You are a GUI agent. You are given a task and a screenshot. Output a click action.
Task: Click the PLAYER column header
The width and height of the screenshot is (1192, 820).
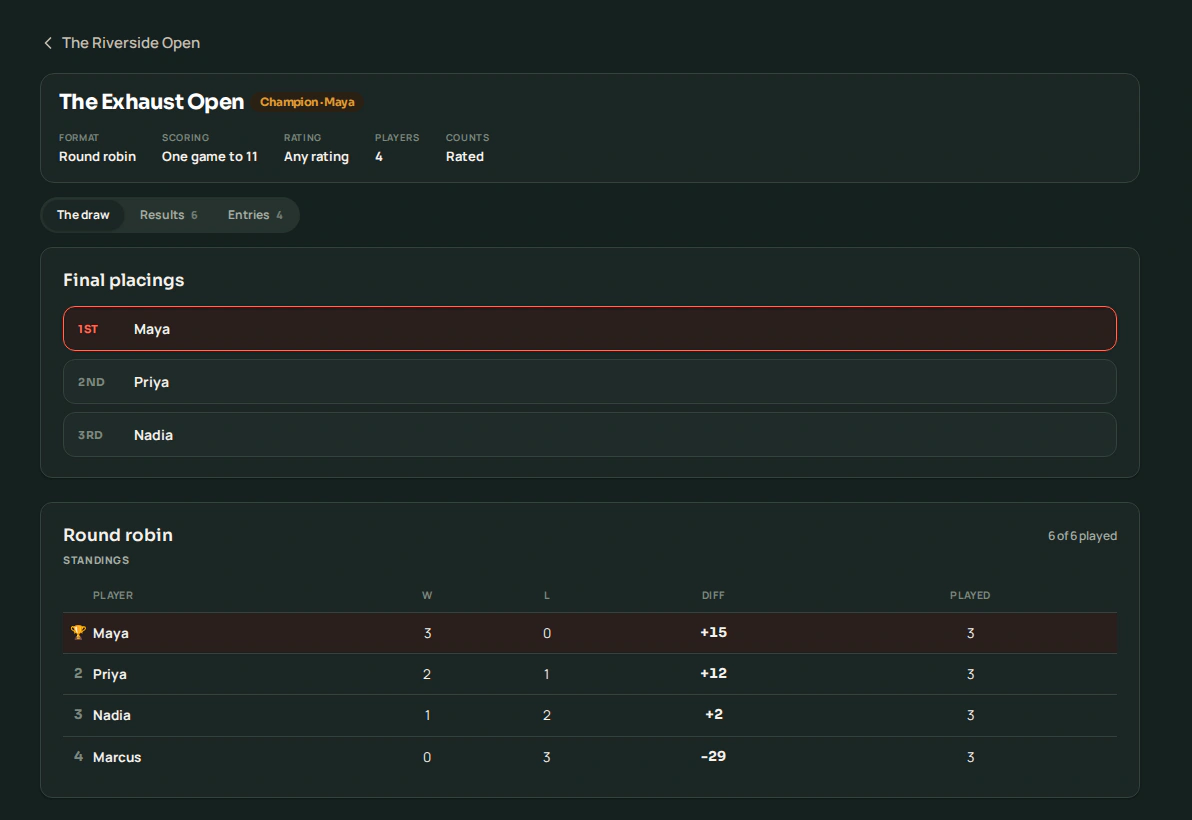[113, 595]
